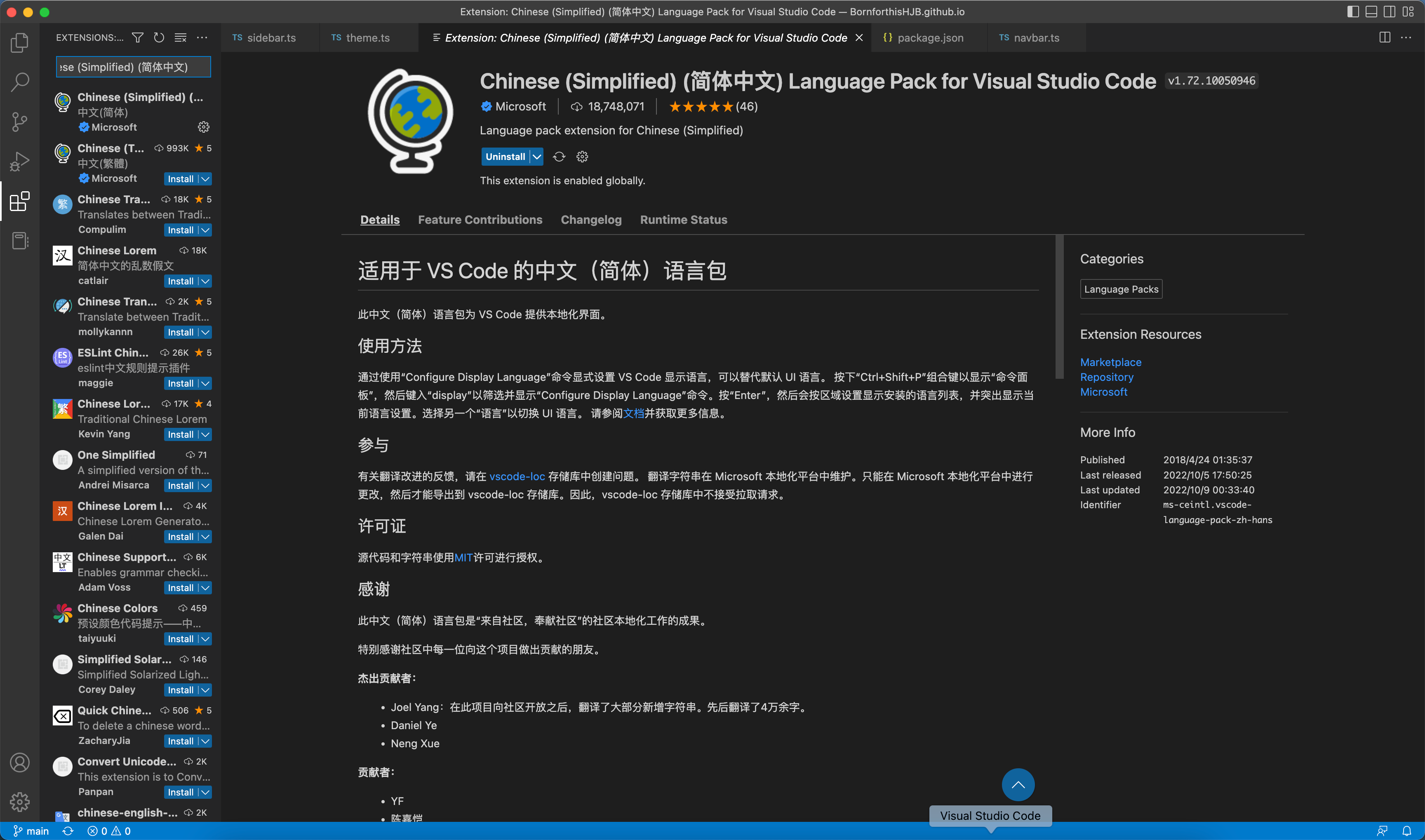Open the Explorer view in activity bar
This screenshot has height=840, width=1425.
(20, 43)
